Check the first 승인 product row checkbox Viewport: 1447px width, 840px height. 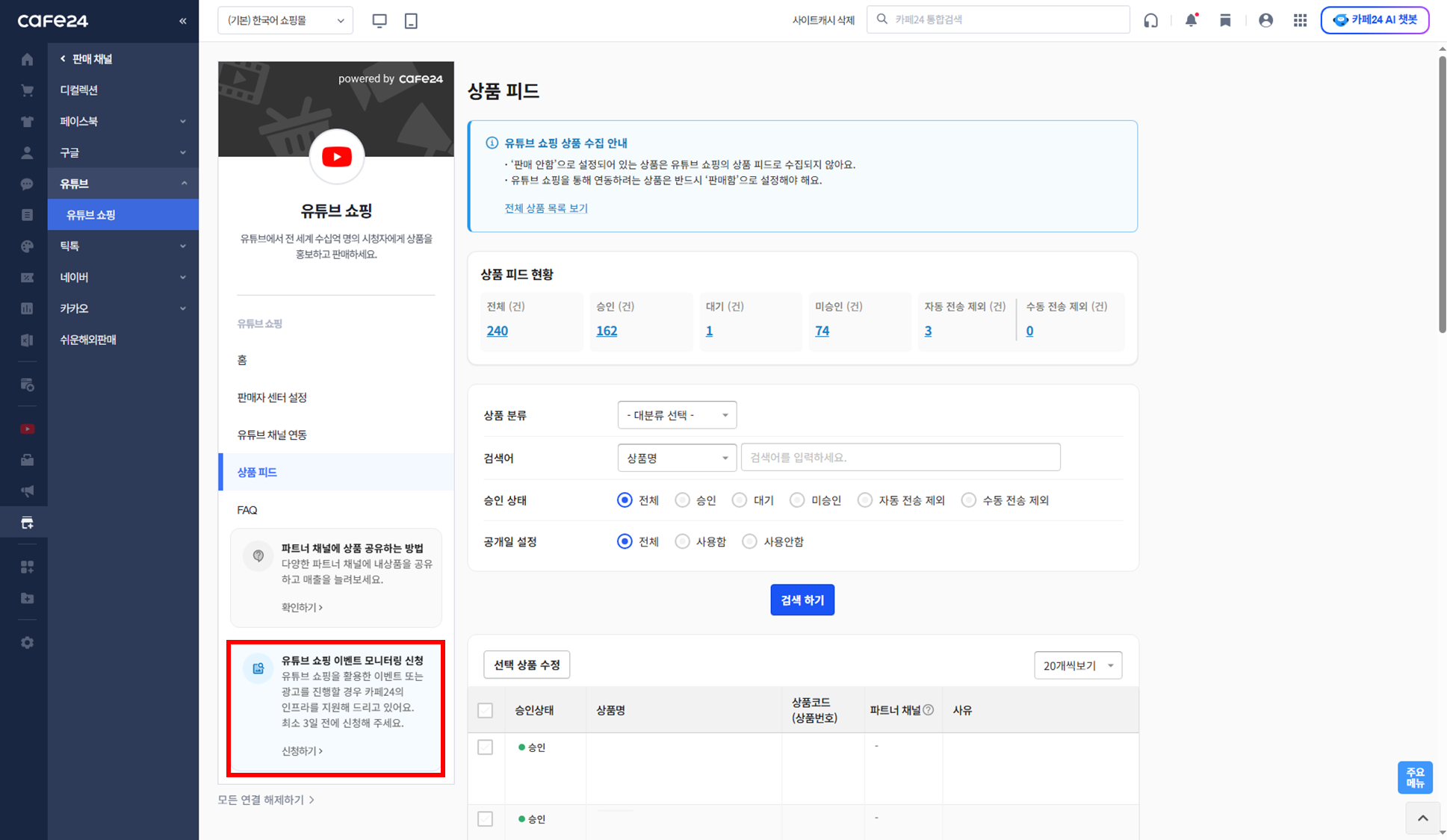click(x=486, y=747)
